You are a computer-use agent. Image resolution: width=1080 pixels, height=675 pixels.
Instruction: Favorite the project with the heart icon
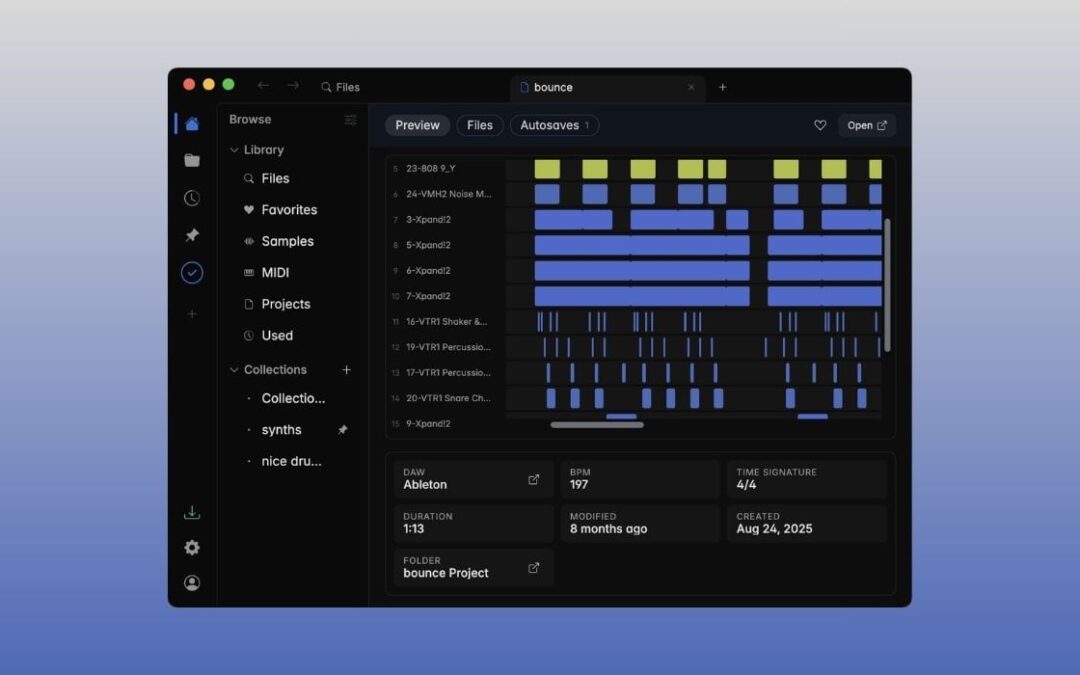point(820,125)
